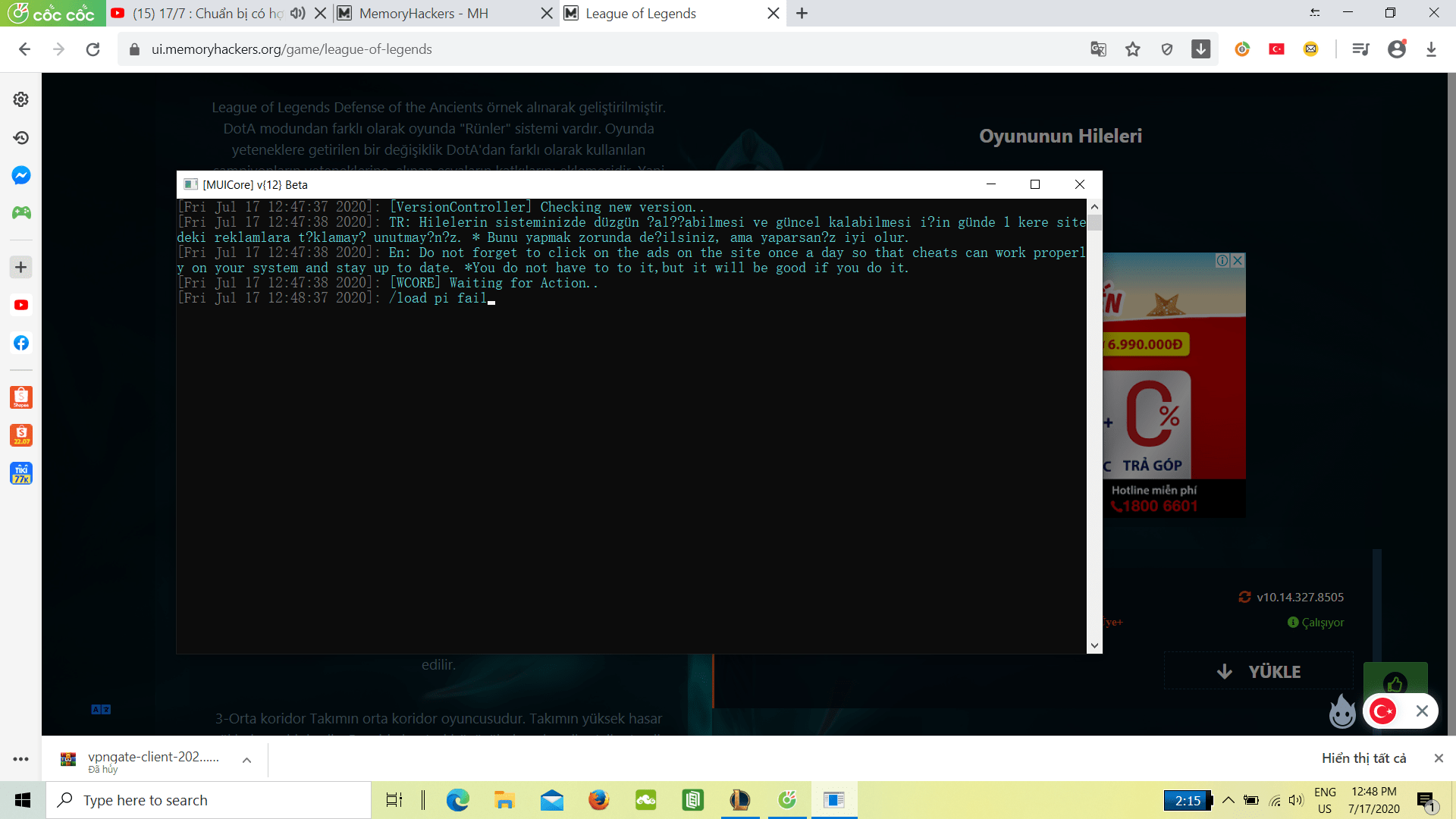This screenshot has height=819, width=1456.
Task: Open the user profile menu
Action: pyautogui.click(x=1397, y=49)
